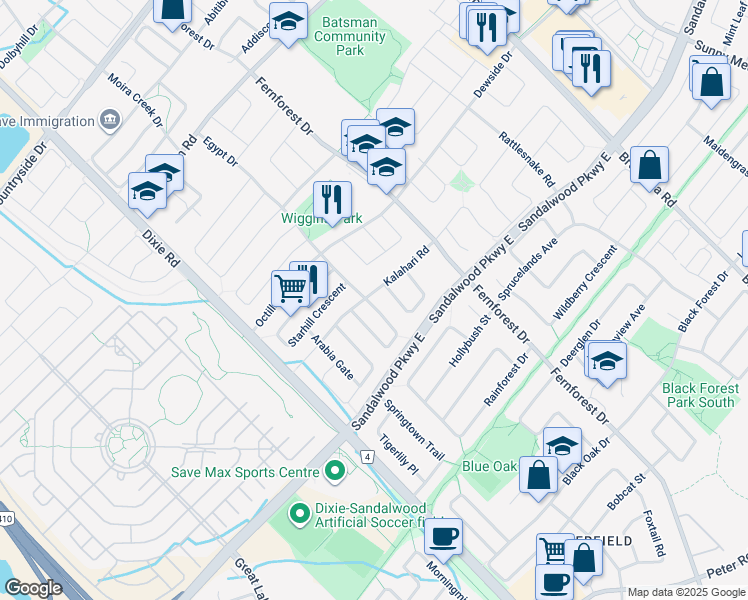Viewport: 748px width, 600px height.
Task: Click the school marker on Fernforest Dr
Action: 385,168
